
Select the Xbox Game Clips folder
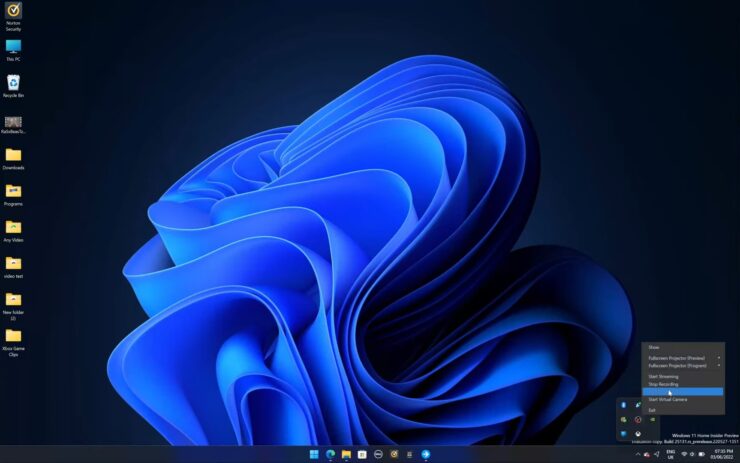13,343
